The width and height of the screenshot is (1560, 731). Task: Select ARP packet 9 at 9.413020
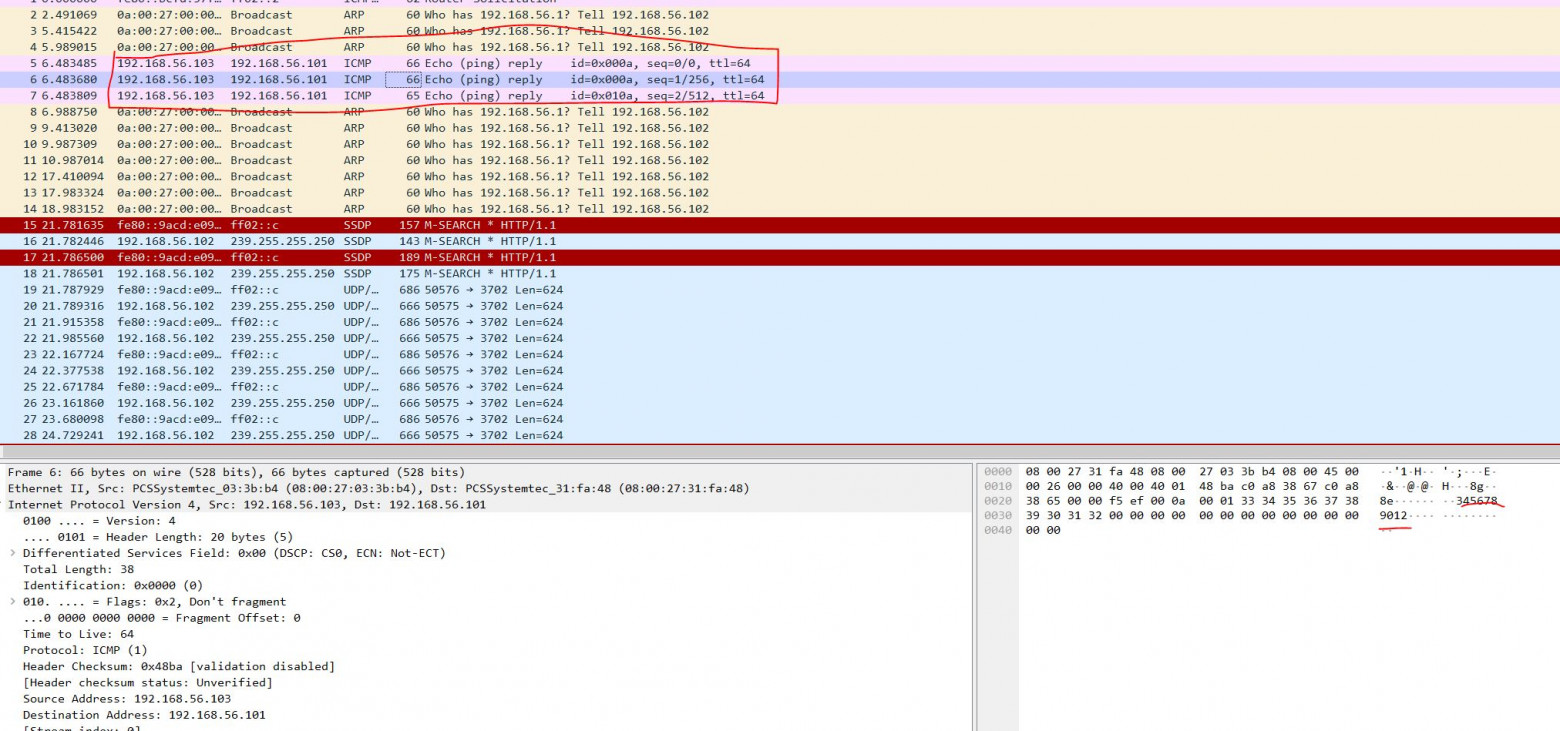pyautogui.click(x=780, y=128)
